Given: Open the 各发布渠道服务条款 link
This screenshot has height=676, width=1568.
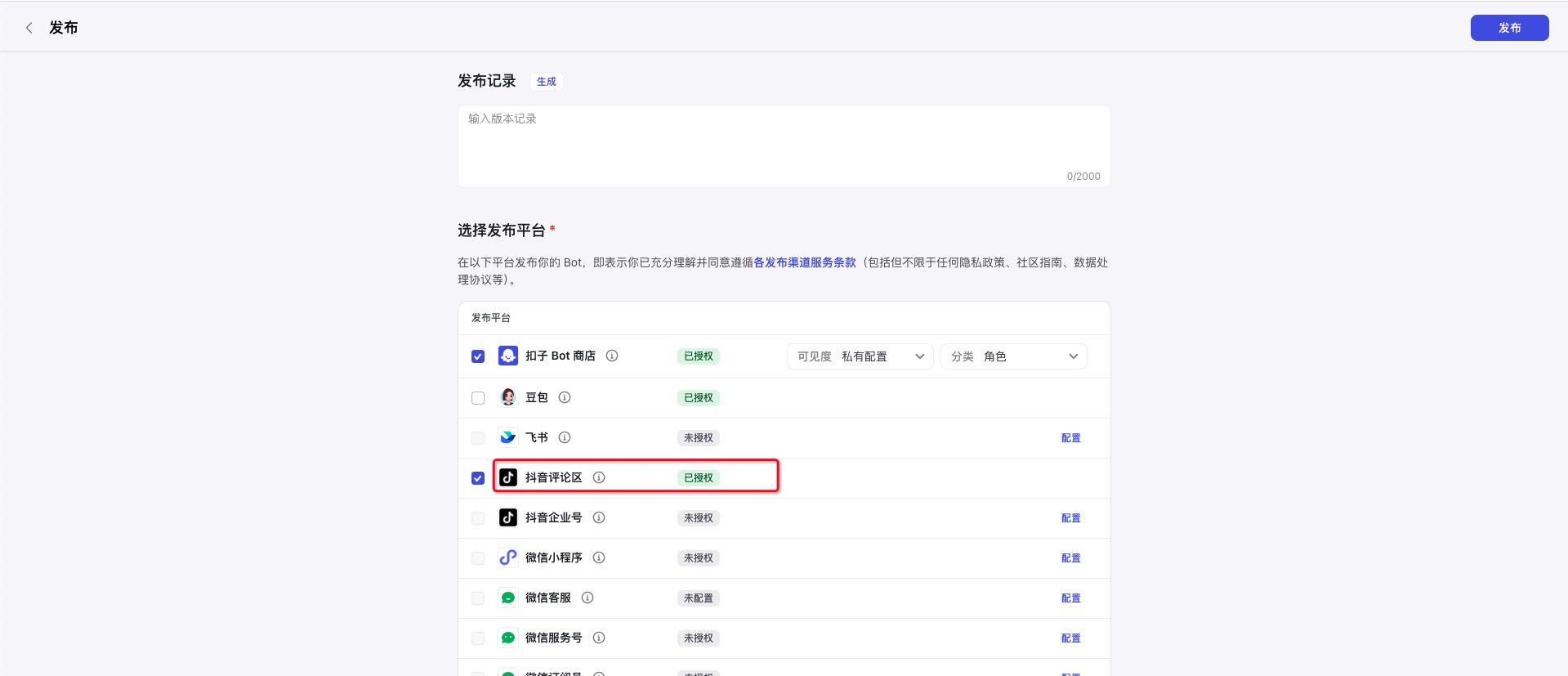Looking at the screenshot, I should coord(804,262).
